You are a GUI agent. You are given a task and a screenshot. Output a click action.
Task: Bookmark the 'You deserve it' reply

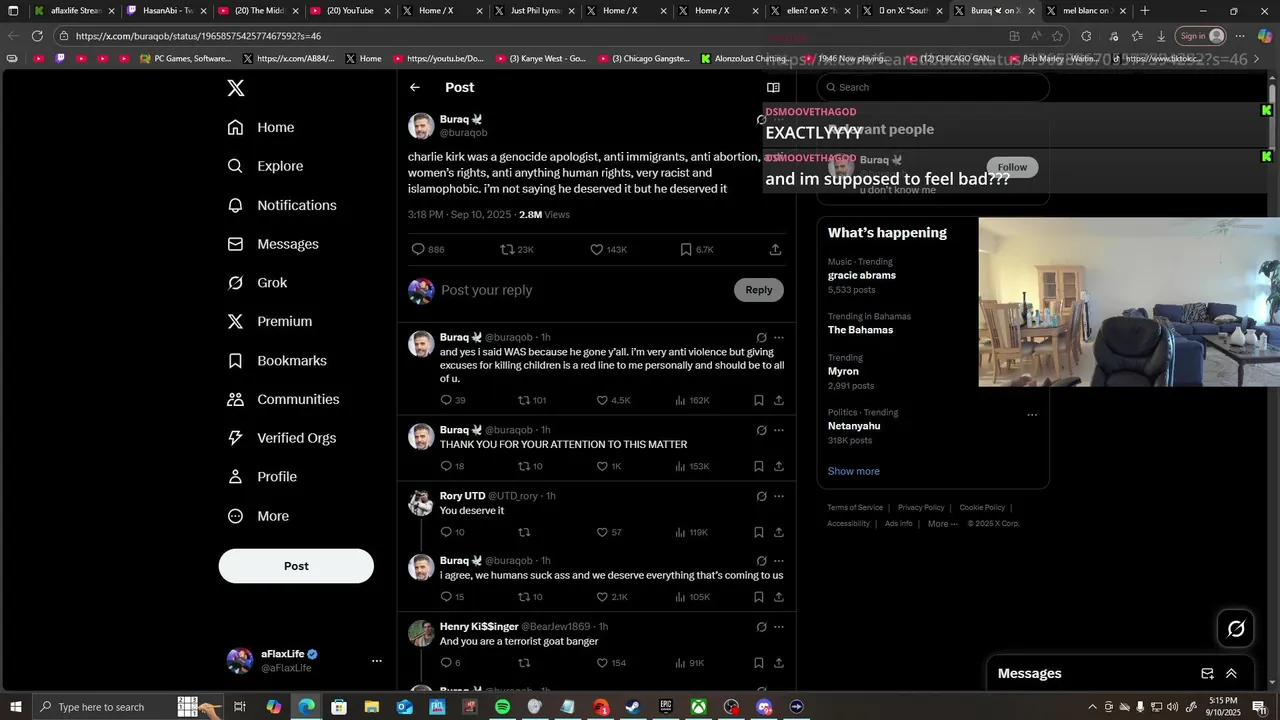759,532
